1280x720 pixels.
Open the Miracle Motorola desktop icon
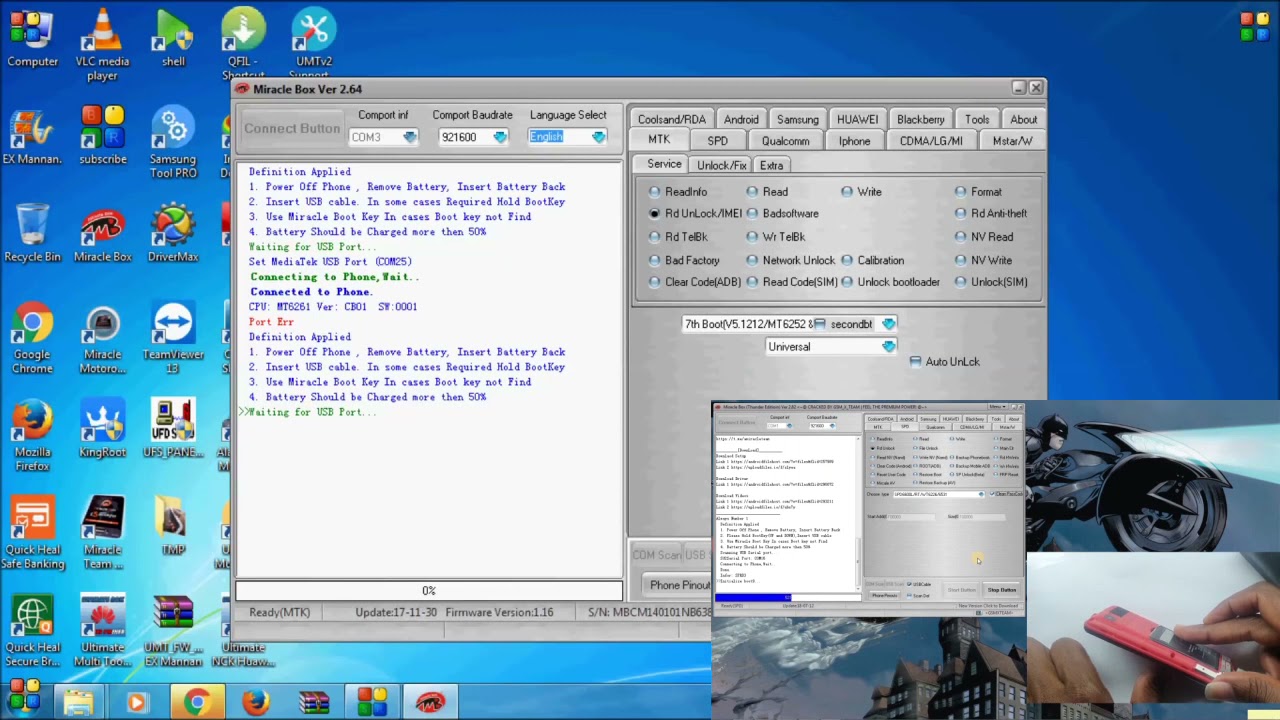pos(102,339)
